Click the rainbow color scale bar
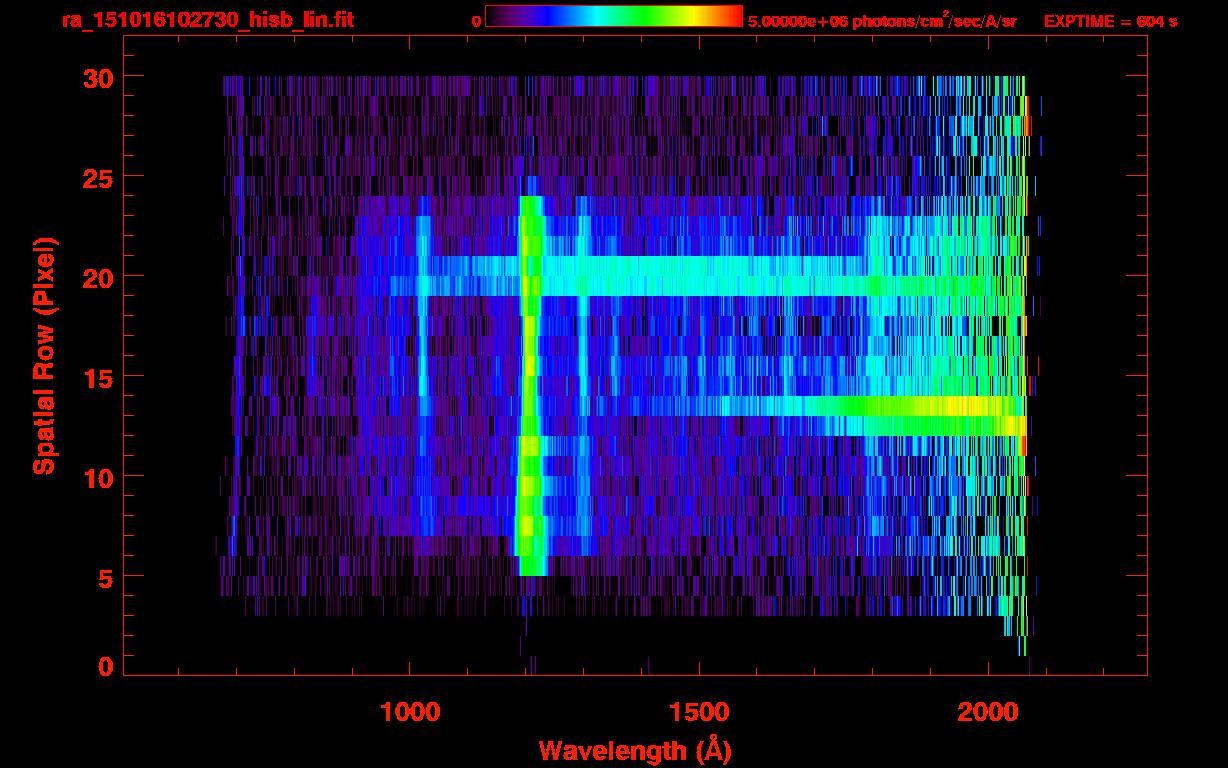This screenshot has width=1228, height=768. (614, 16)
